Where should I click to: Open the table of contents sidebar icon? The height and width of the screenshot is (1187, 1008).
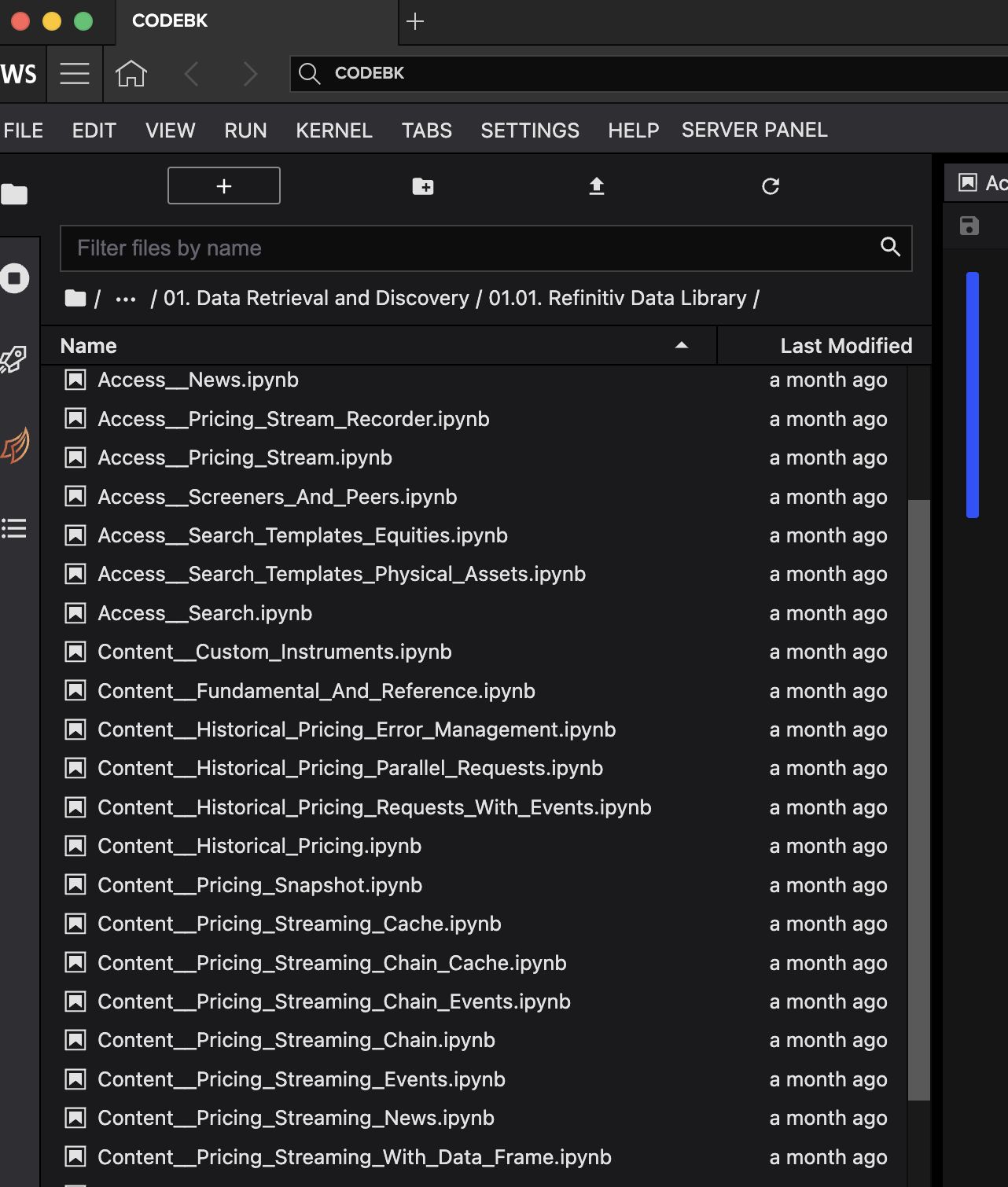point(13,528)
